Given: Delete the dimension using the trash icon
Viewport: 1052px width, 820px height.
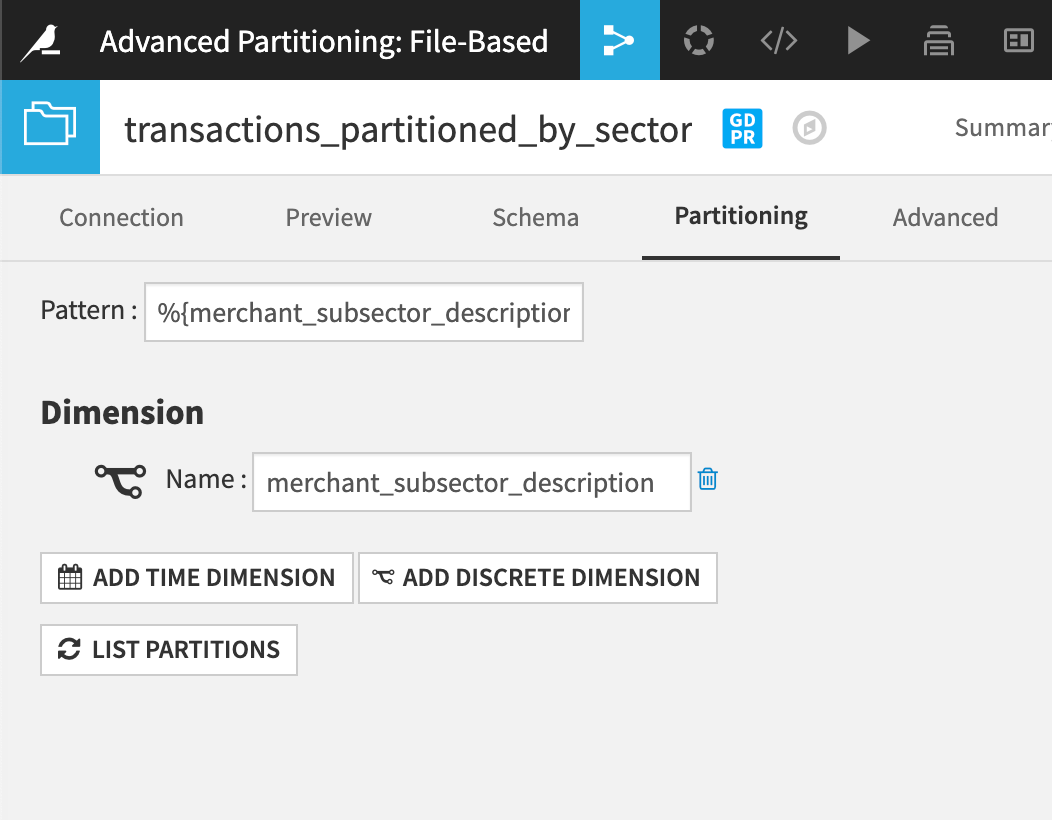Looking at the screenshot, I should point(707,480).
